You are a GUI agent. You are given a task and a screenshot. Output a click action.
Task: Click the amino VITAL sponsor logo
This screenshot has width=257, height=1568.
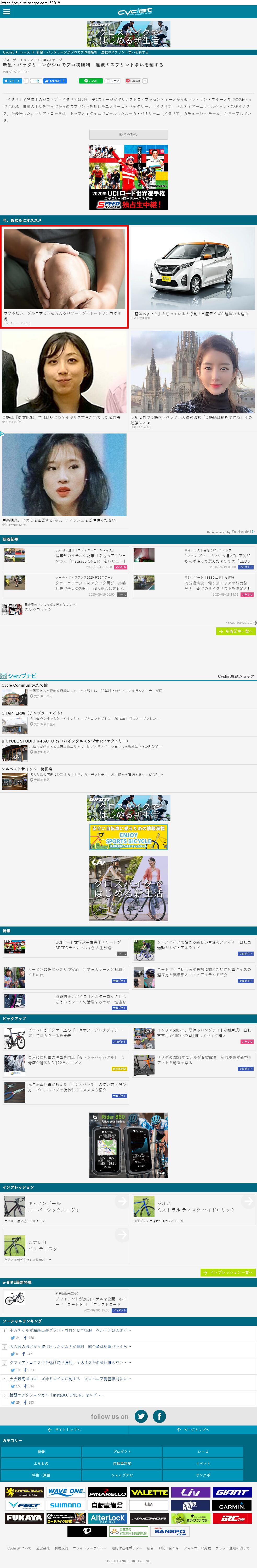pyautogui.click(x=190, y=1505)
